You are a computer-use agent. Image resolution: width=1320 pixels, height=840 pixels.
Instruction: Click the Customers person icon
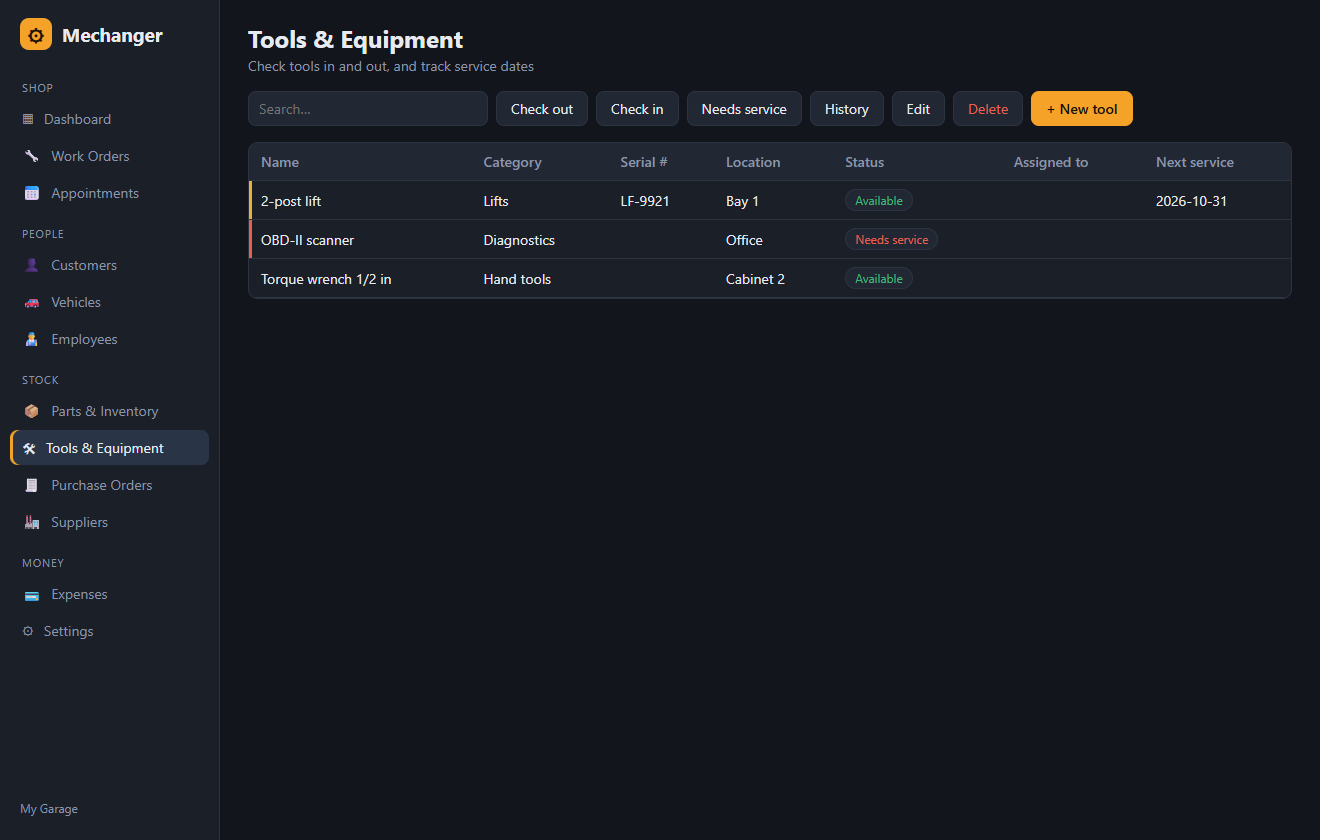click(x=31, y=265)
